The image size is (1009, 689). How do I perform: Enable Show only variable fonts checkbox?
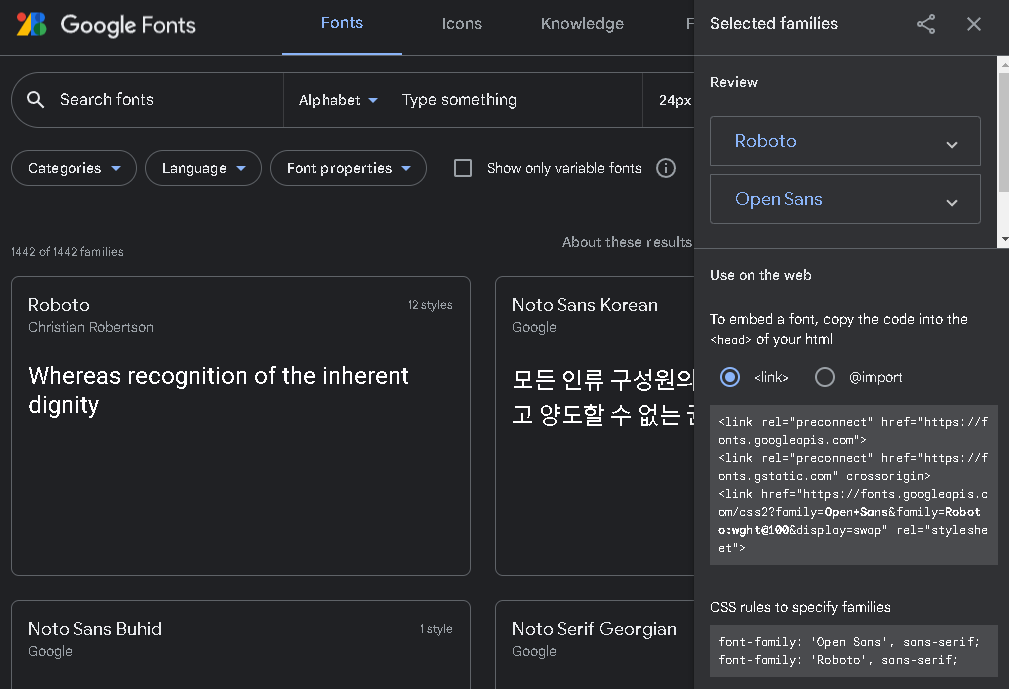(x=463, y=169)
